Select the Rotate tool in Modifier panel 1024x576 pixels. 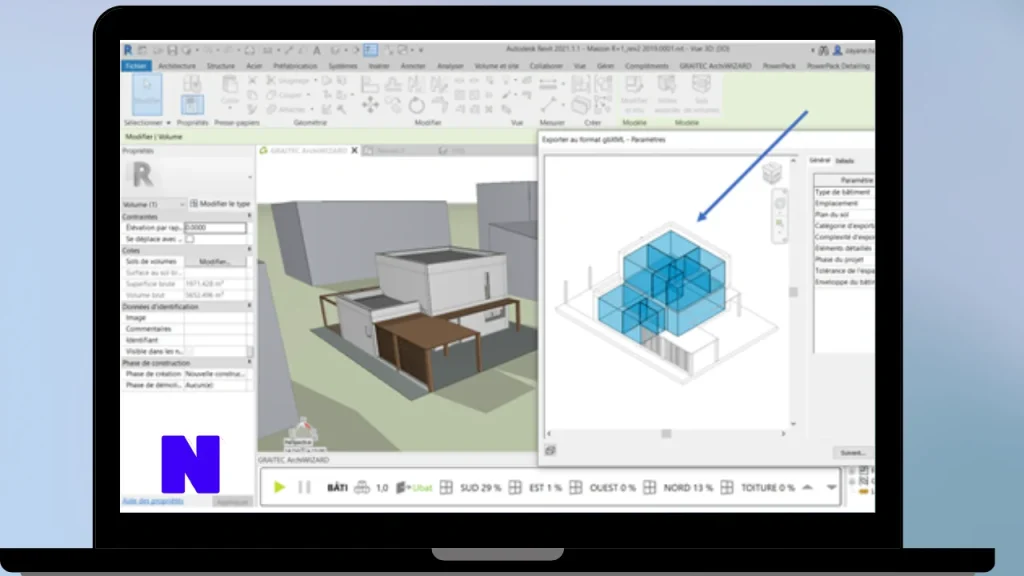pyautogui.click(x=416, y=105)
